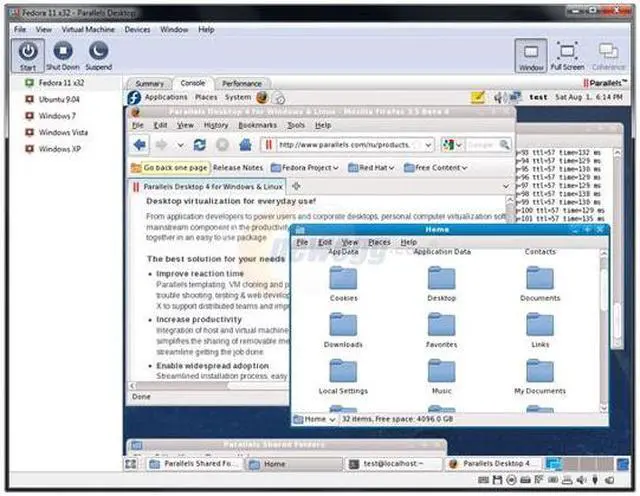
Task: Open the search engine selector dropdown
Action: tap(452, 145)
